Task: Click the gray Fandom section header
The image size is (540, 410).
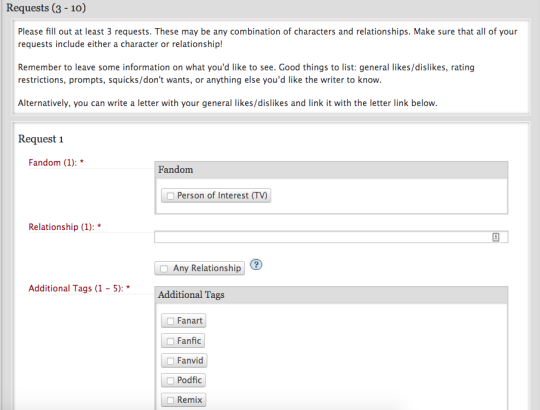Action: tap(331, 170)
